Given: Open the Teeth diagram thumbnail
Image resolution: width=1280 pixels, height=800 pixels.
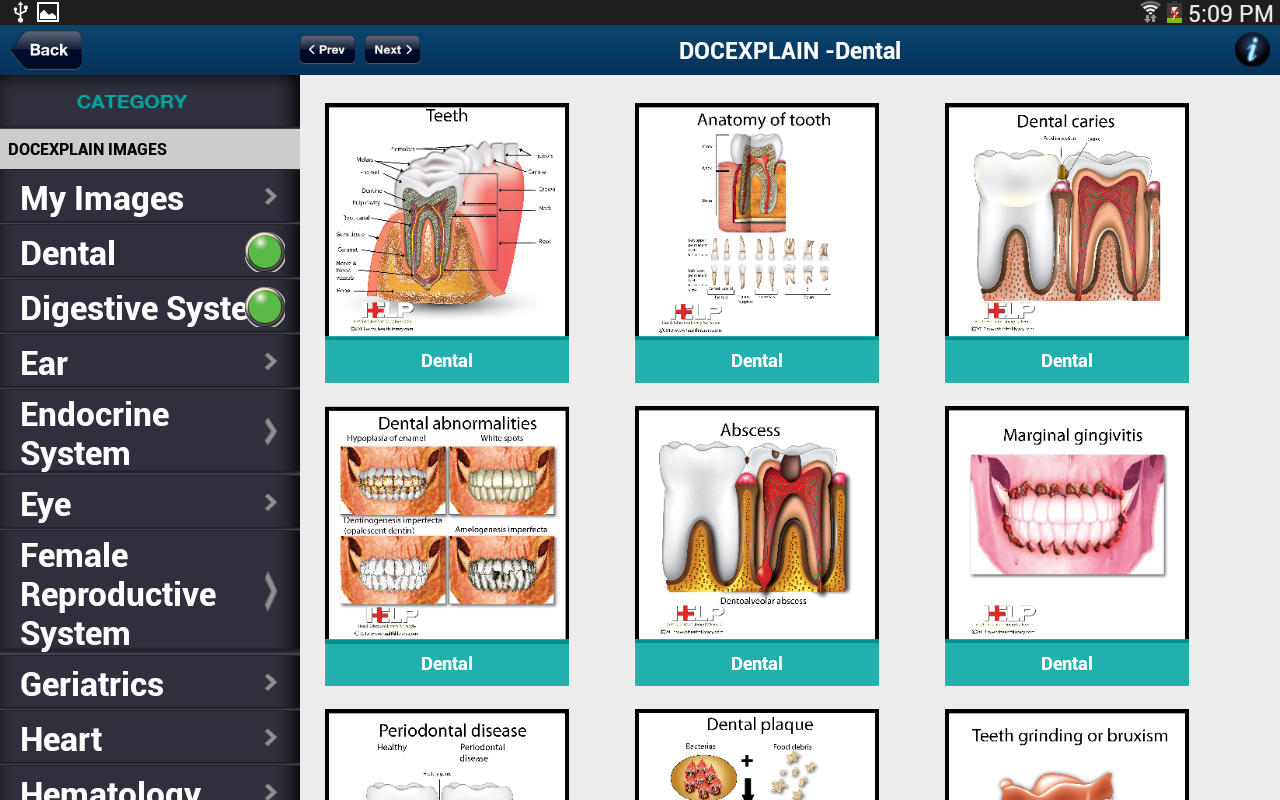Looking at the screenshot, I should (x=447, y=220).
